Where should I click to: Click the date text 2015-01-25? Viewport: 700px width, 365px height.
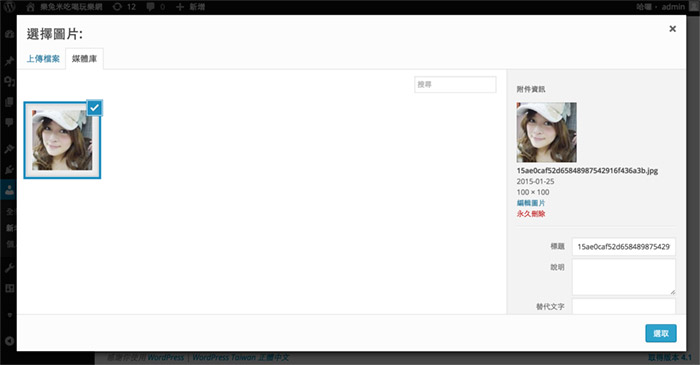pyautogui.click(x=535, y=182)
